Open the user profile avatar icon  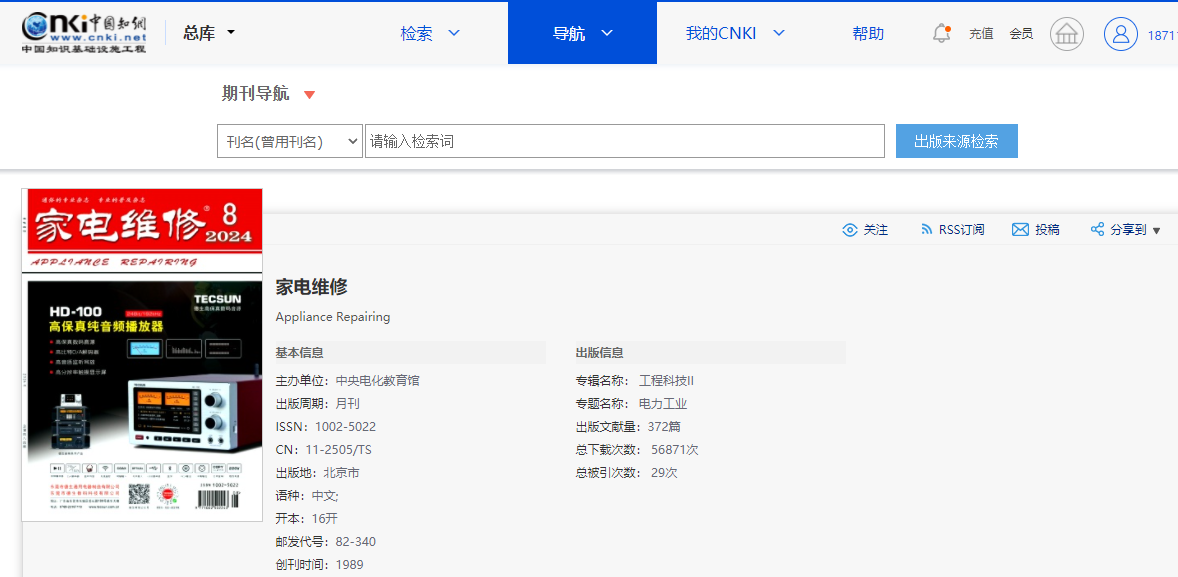pyautogui.click(x=1121, y=34)
